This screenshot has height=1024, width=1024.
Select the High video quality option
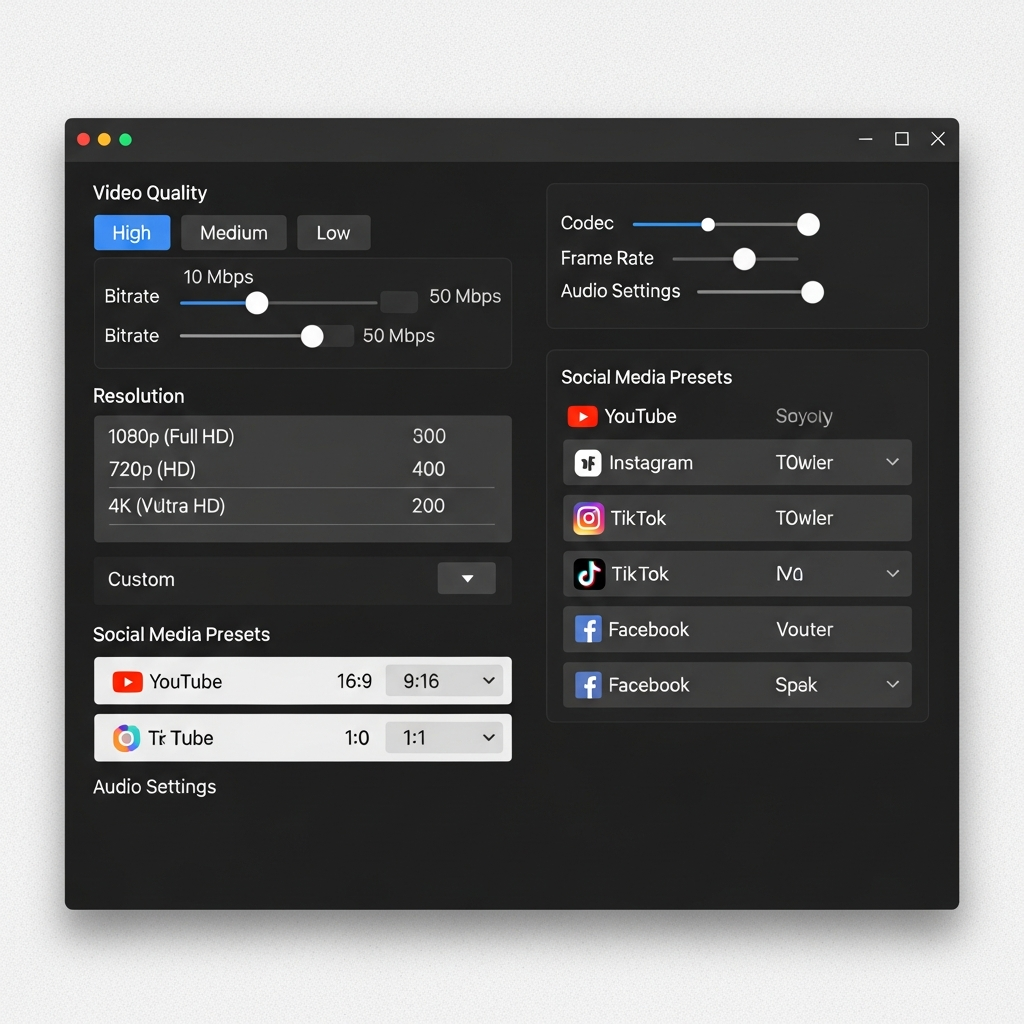click(x=131, y=232)
